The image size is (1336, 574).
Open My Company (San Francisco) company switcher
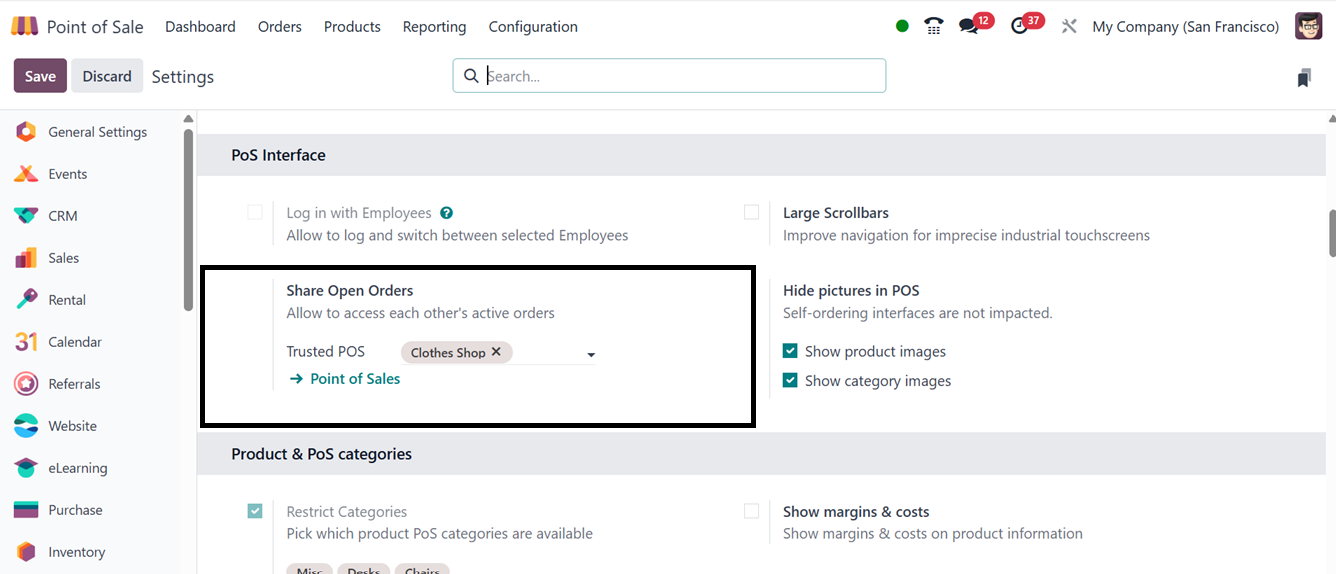click(1185, 27)
